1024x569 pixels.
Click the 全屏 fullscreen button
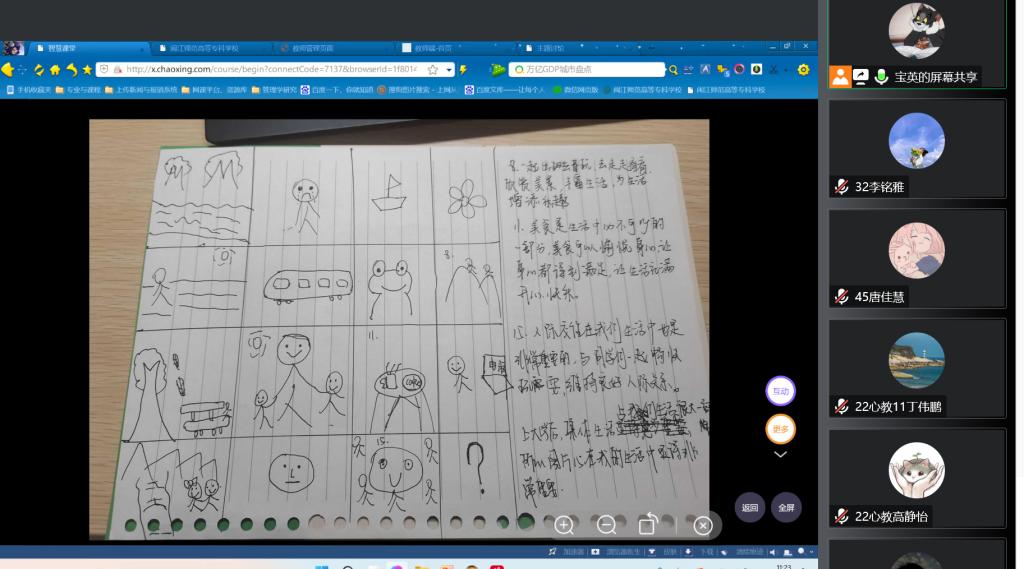click(786, 507)
